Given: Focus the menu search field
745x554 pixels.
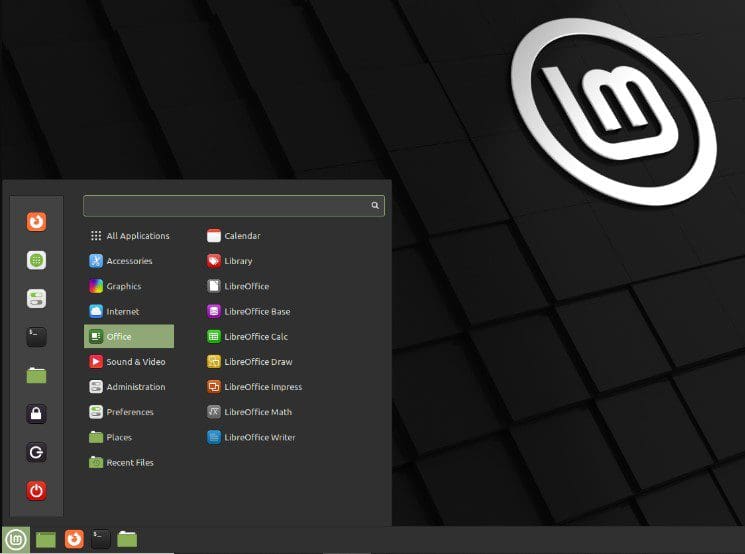Looking at the screenshot, I should [233, 206].
